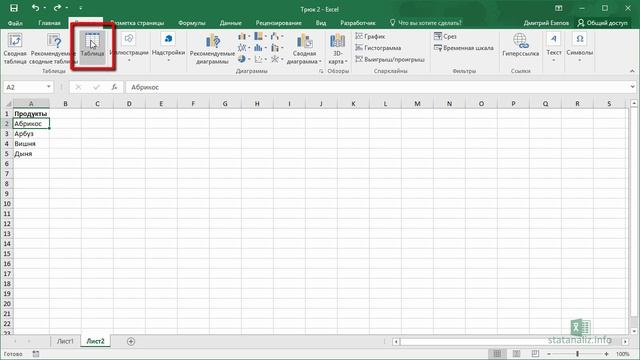The width and height of the screenshot is (640, 360).
Task: Switch to sheet tab Лист1
Action: [65, 341]
